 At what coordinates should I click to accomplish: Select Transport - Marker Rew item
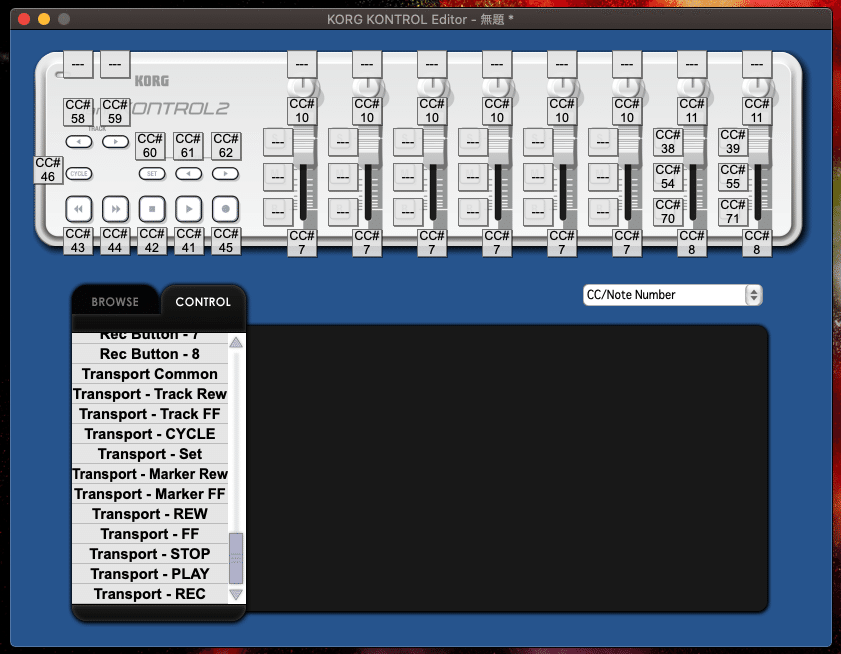(150, 474)
